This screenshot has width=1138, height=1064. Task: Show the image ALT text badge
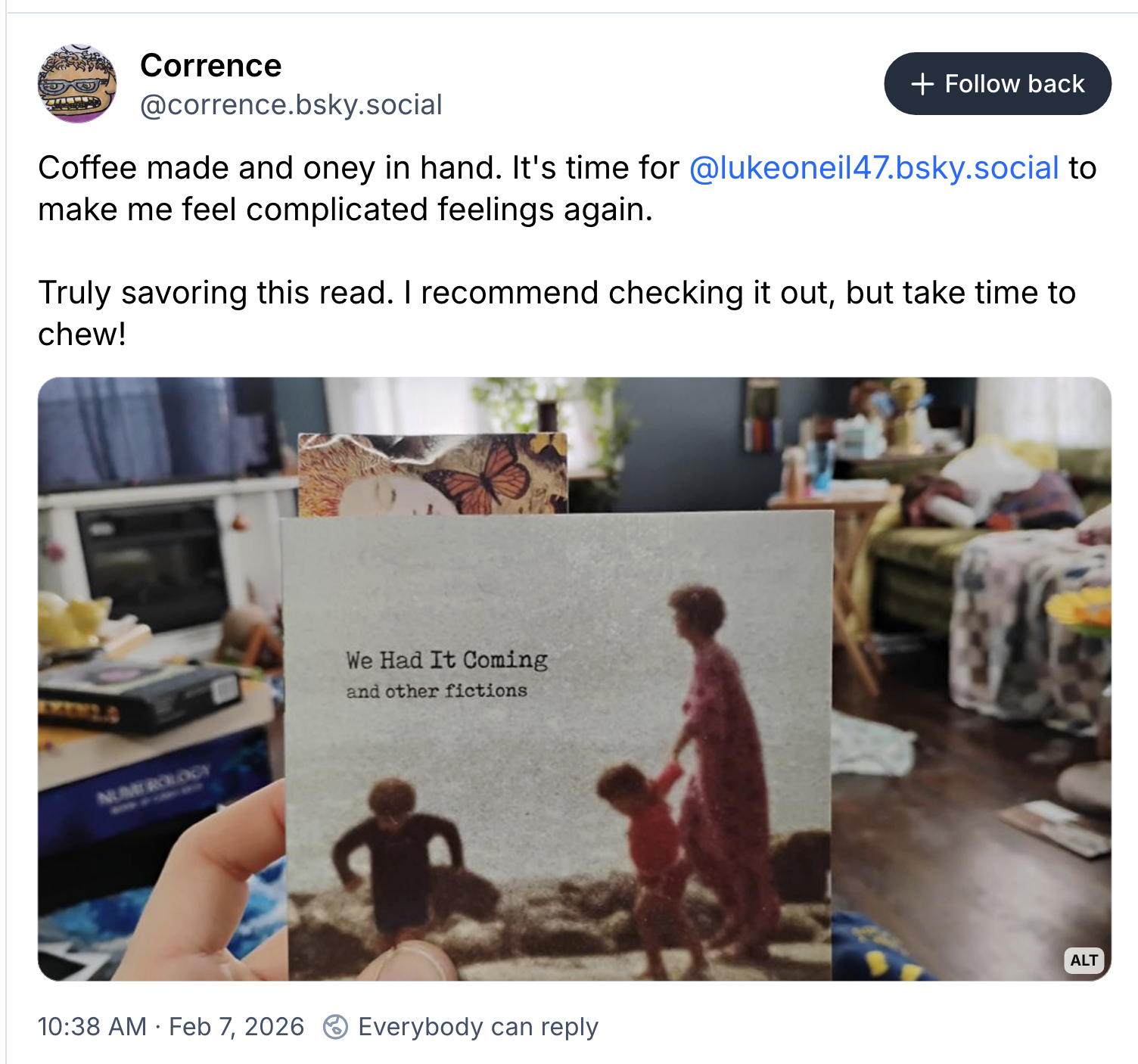click(x=1084, y=960)
